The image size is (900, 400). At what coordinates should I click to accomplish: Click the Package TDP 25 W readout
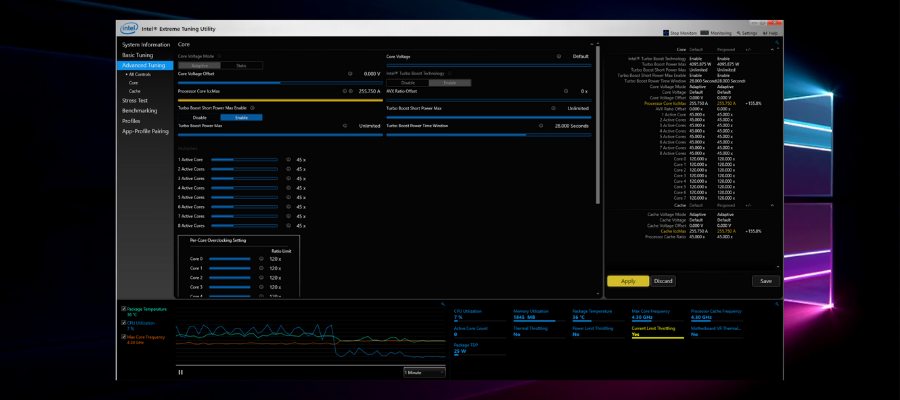point(480,348)
